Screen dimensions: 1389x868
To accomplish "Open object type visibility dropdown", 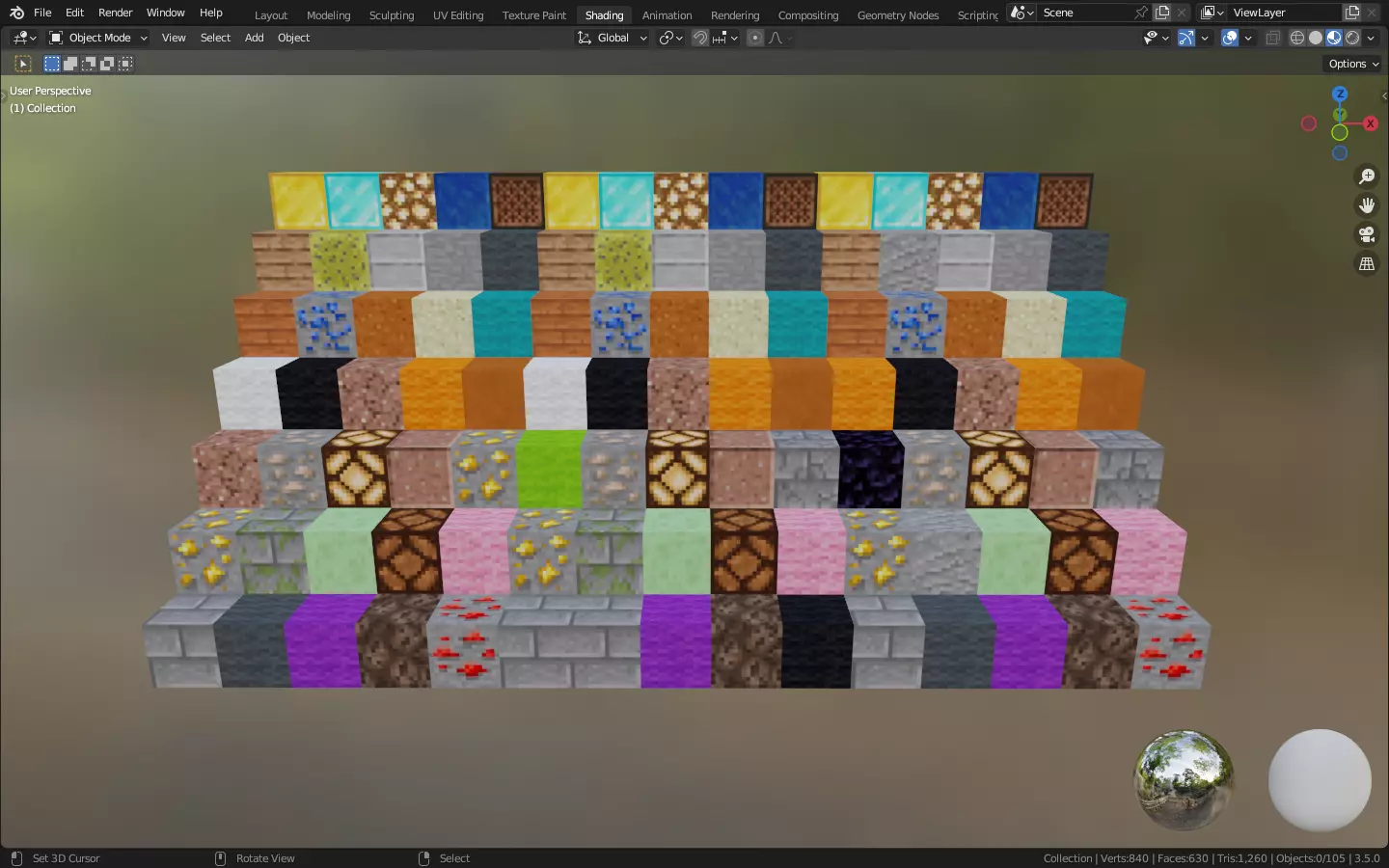I will click(x=1156, y=38).
